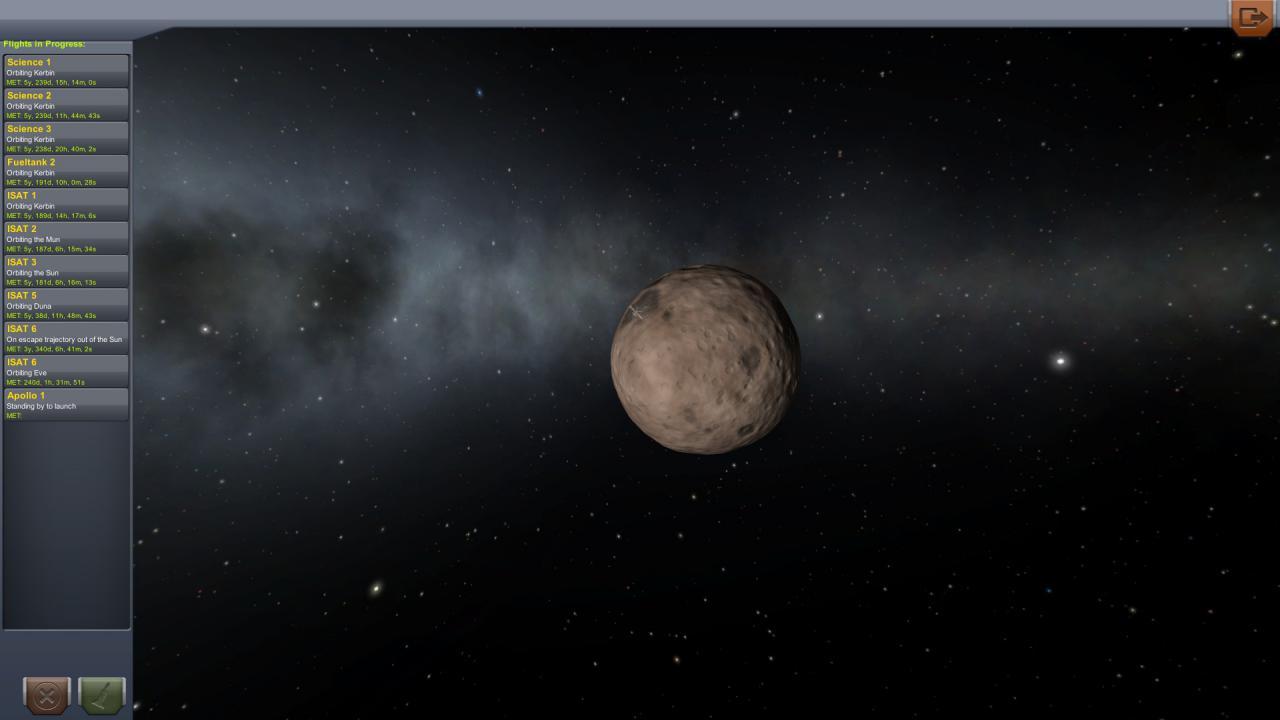Select ISAT 6 on escape trajectory
This screenshot has height=720, width=1280.
click(66, 338)
